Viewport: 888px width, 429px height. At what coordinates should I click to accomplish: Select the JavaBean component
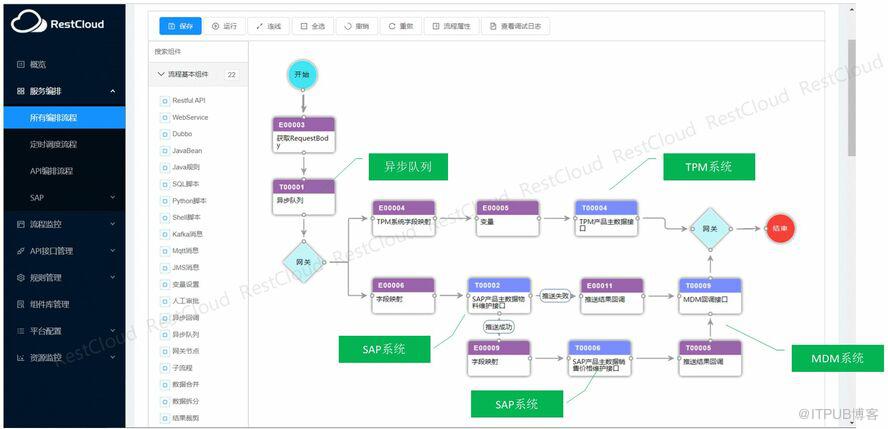coord(182,151)
